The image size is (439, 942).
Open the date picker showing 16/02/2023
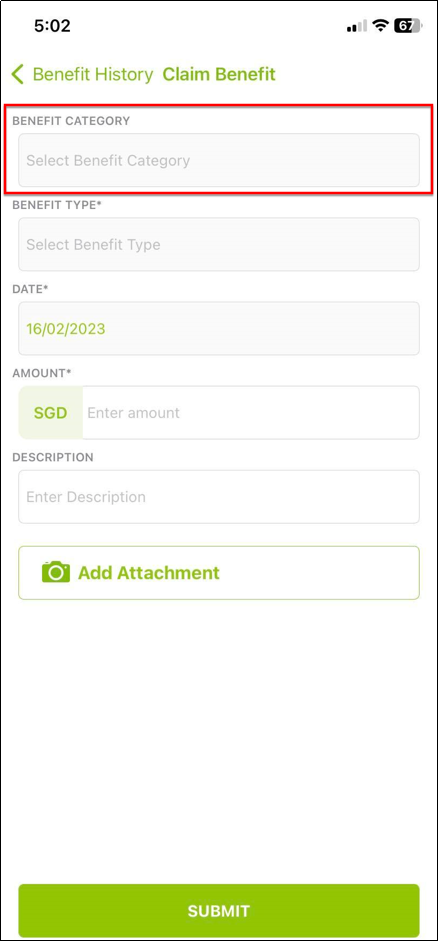tap(219, 329)
